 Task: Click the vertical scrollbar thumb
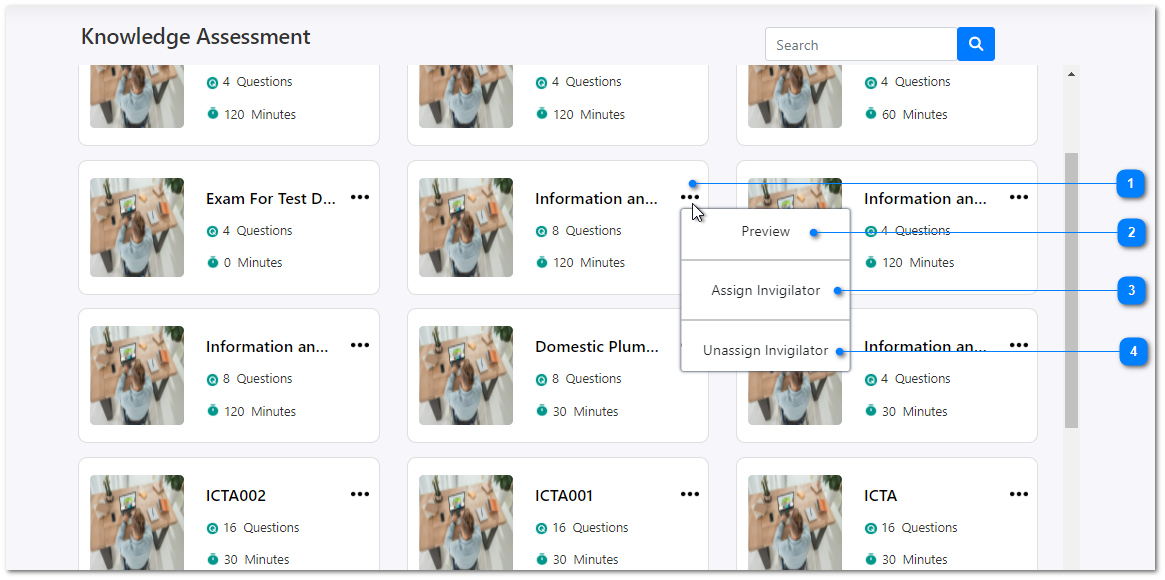1071,290
